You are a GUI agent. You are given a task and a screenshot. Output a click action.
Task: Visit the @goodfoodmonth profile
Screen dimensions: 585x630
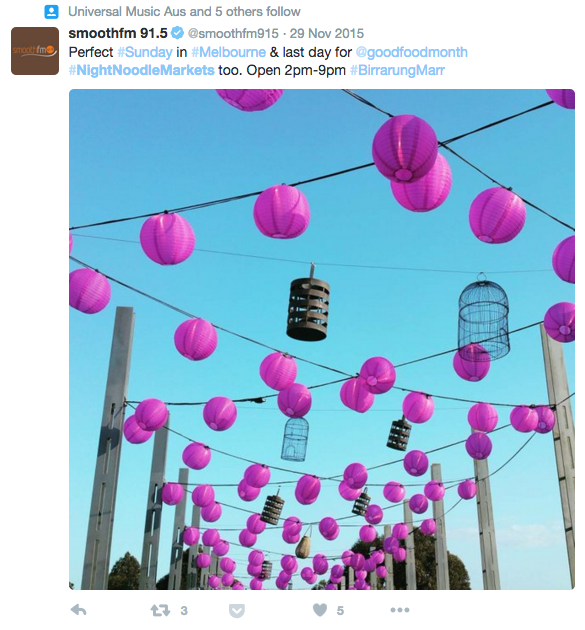coord(412,52)
